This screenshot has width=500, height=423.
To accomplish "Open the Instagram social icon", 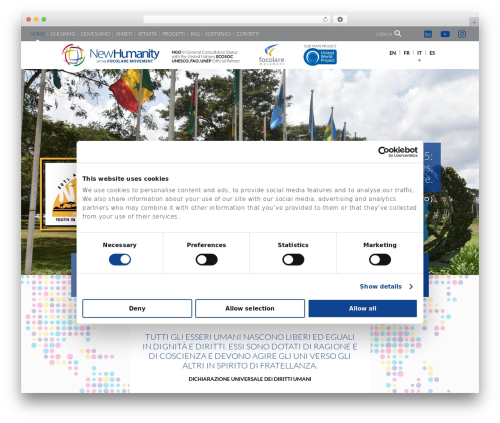I will 462,34.
